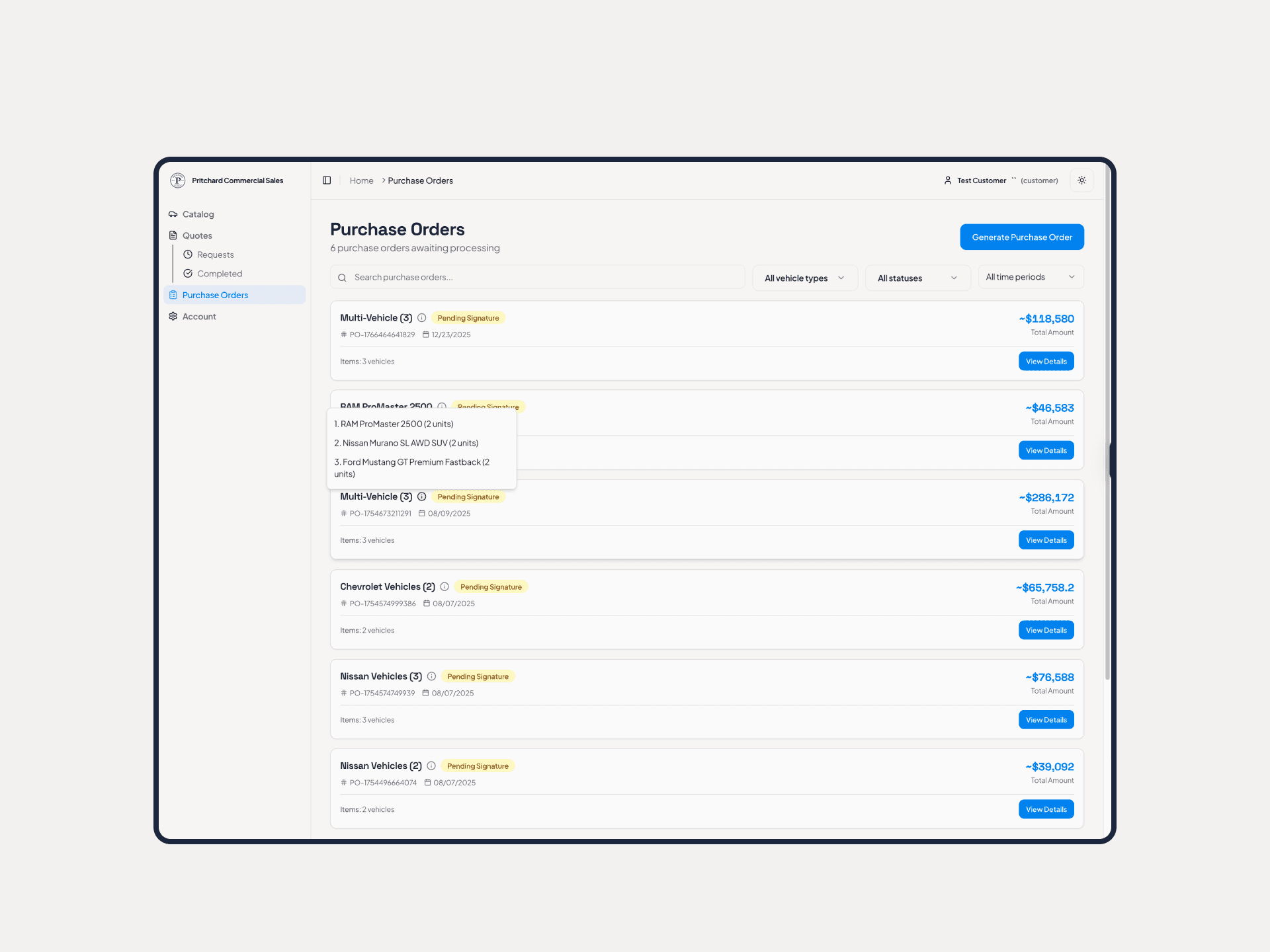This screenshot has width=1270, height=952.
Task: Click the Pritchard Commercial Sales logo
Action: 177,180
